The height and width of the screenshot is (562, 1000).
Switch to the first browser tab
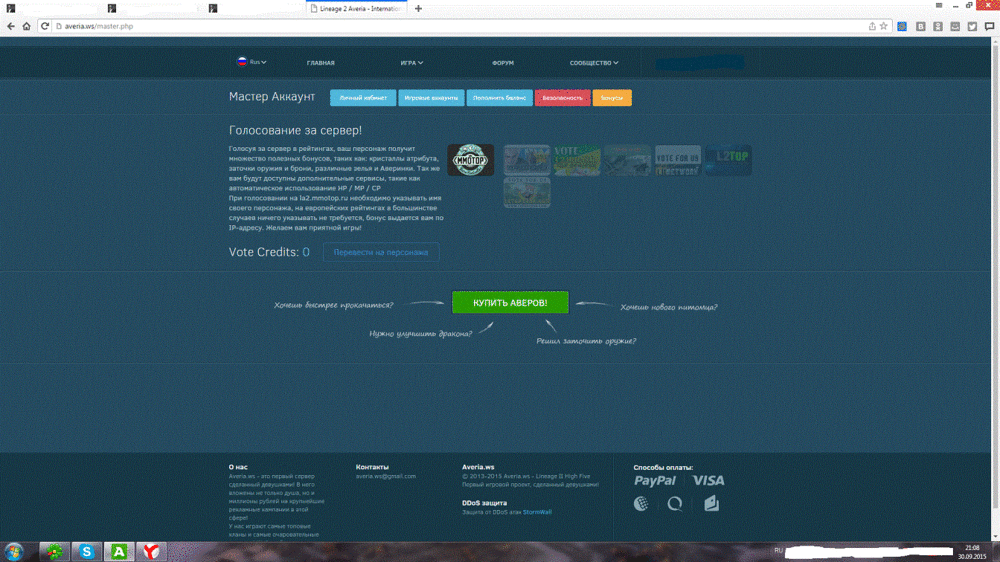[x=51, y=9]
